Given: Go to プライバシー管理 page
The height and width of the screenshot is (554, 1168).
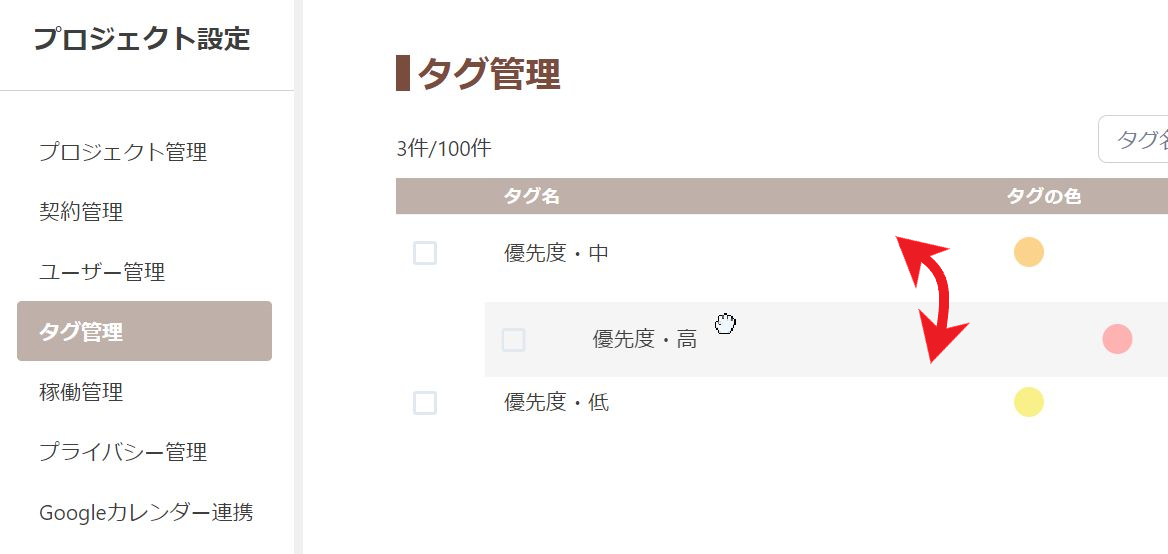Looking at the screenshot, I should 123,452.
